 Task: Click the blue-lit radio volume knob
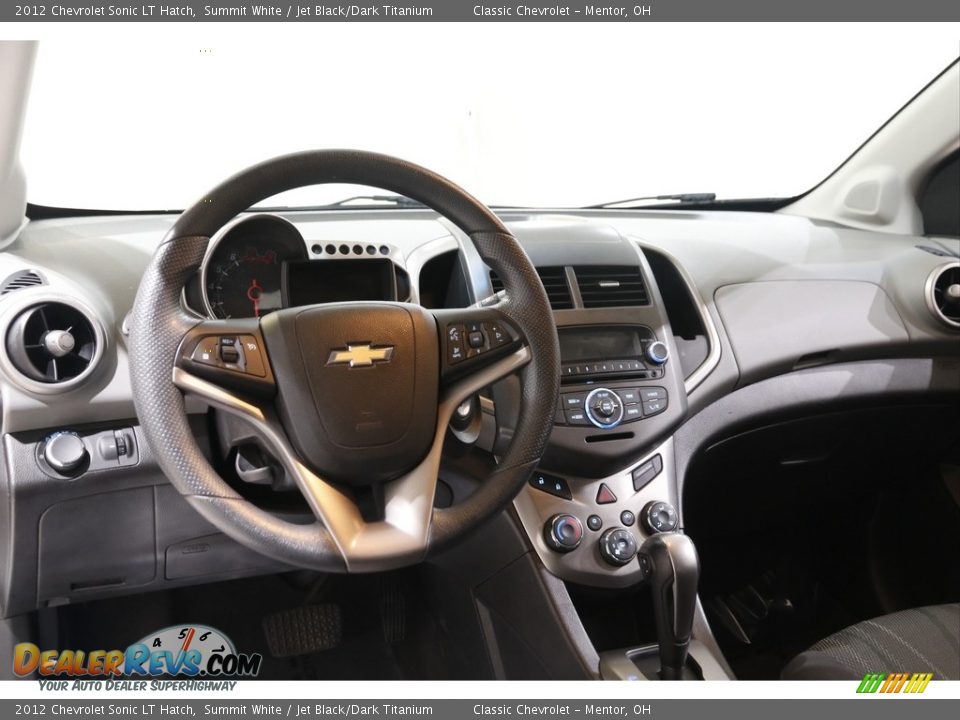[656, 352]
